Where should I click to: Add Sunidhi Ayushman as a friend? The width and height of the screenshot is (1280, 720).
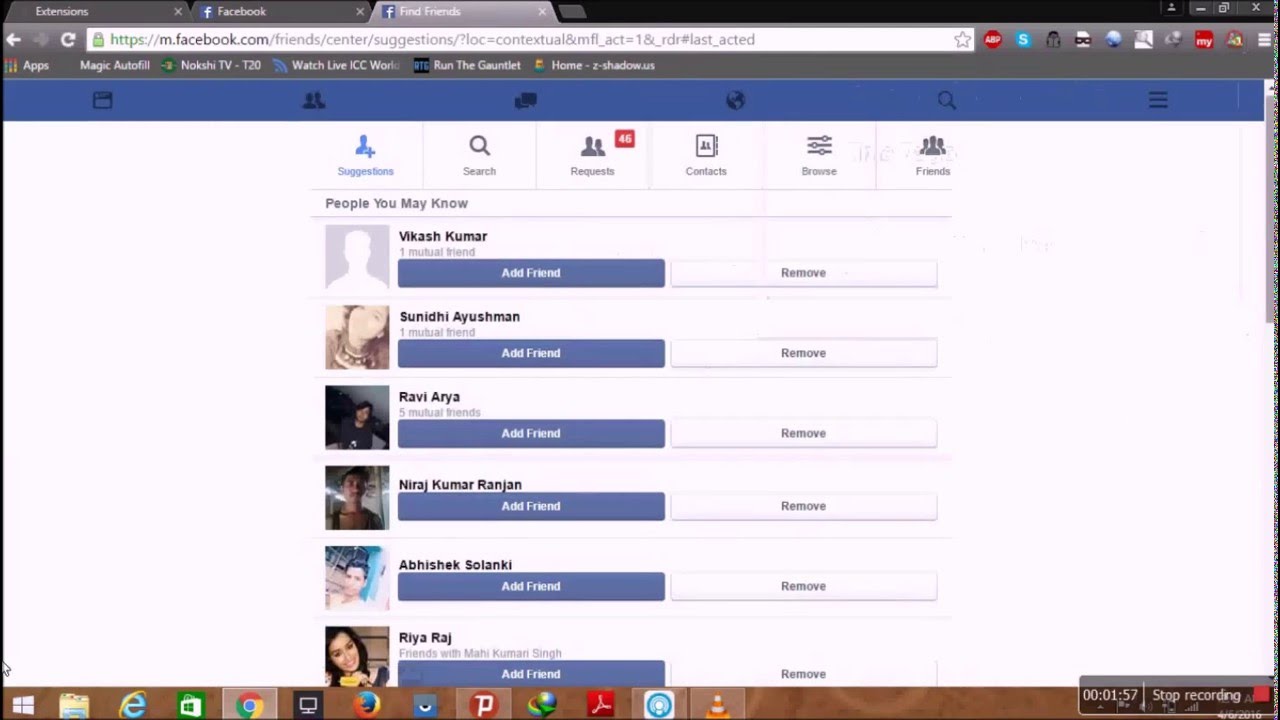530,353
